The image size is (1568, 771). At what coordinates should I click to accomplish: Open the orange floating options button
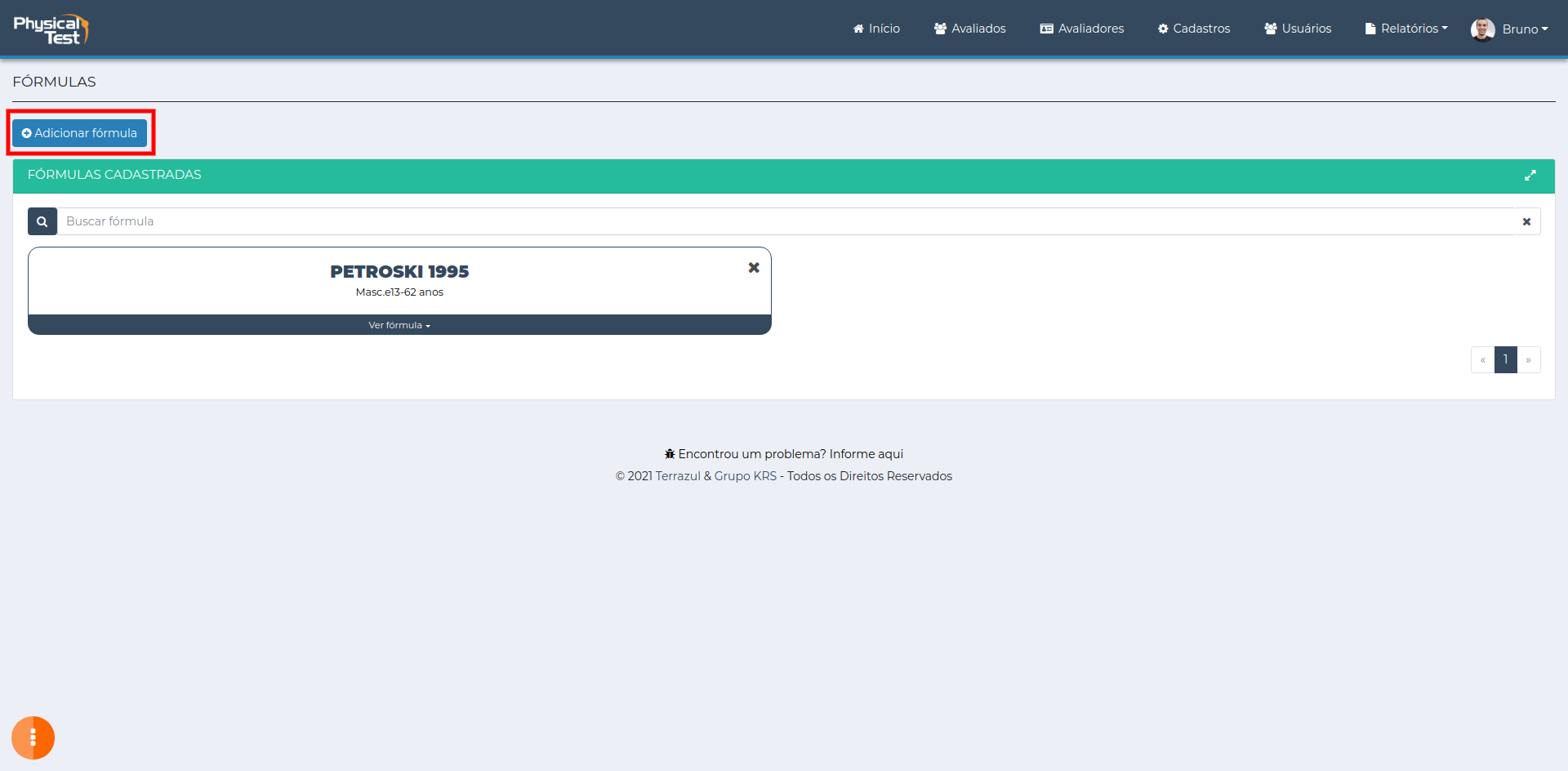[33, 738]
